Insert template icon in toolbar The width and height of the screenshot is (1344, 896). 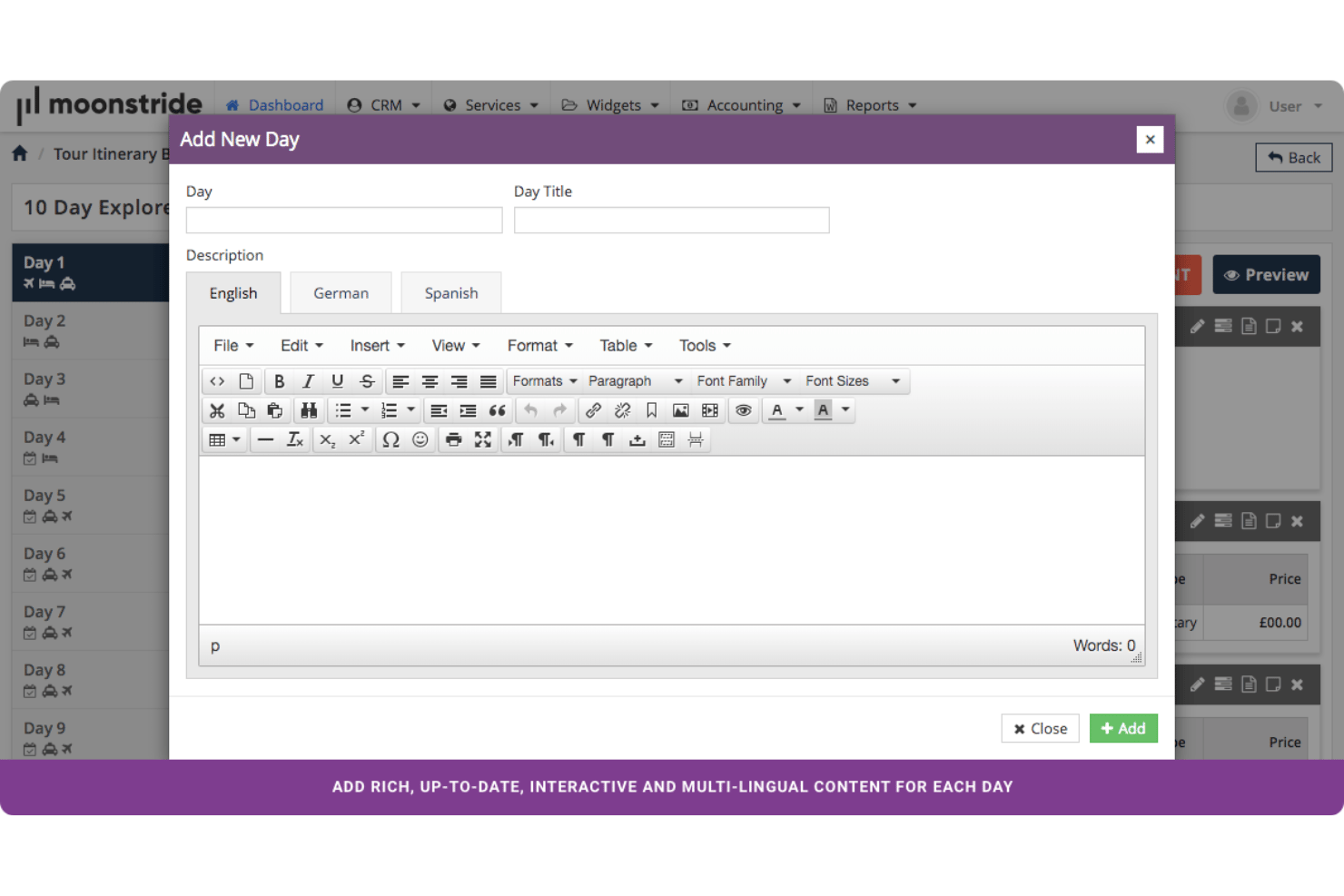667,439
